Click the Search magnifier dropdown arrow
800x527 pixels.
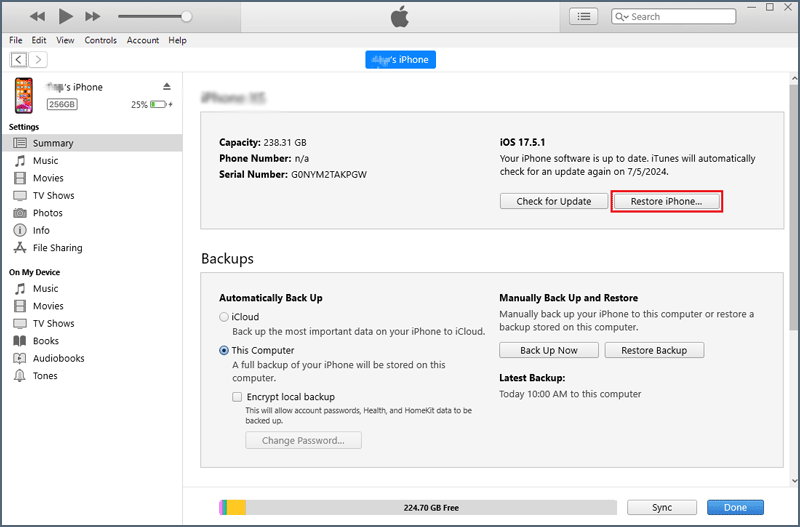pyautogui.click(x=622, y=17)
